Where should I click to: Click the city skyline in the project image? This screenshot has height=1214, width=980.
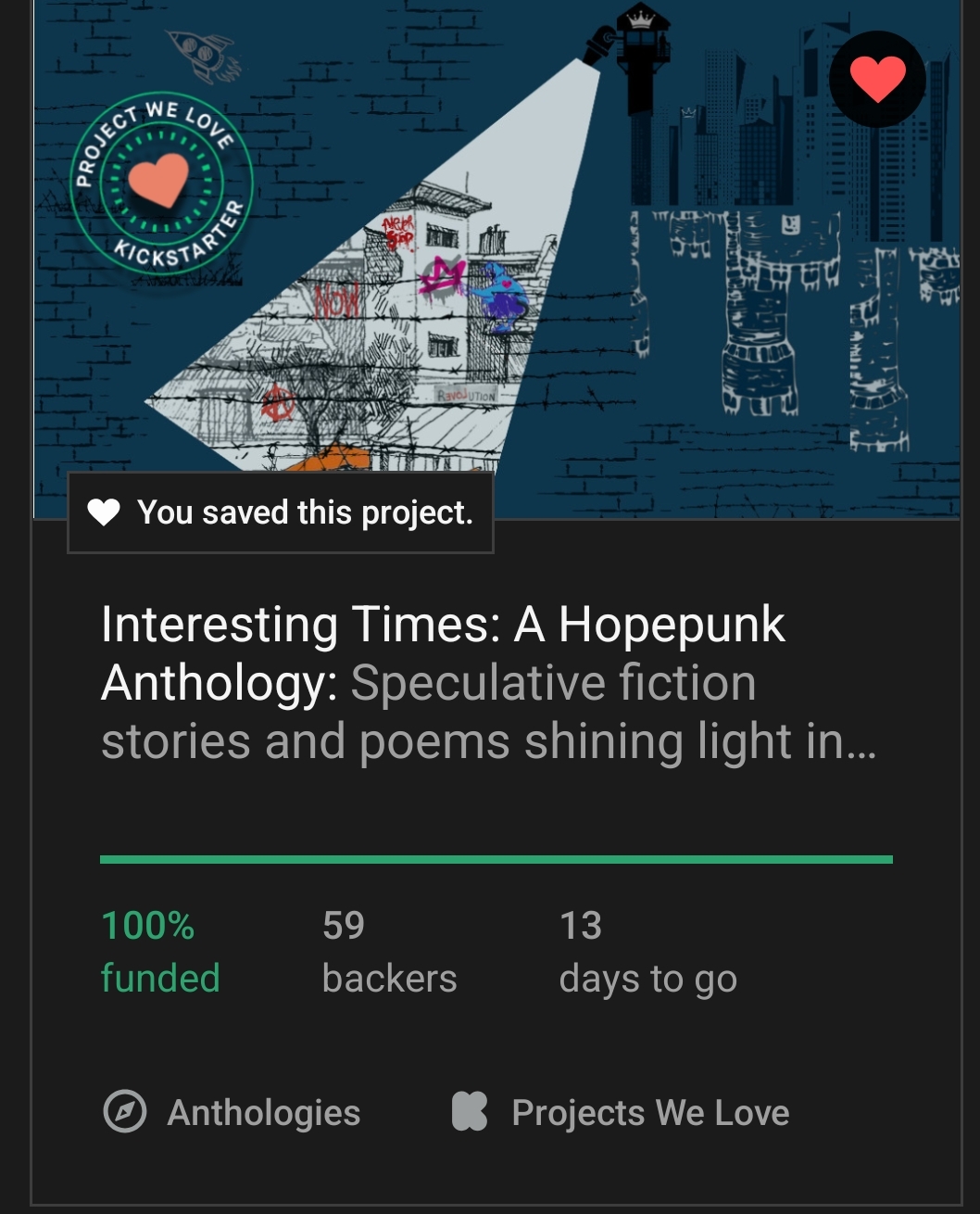760,120
